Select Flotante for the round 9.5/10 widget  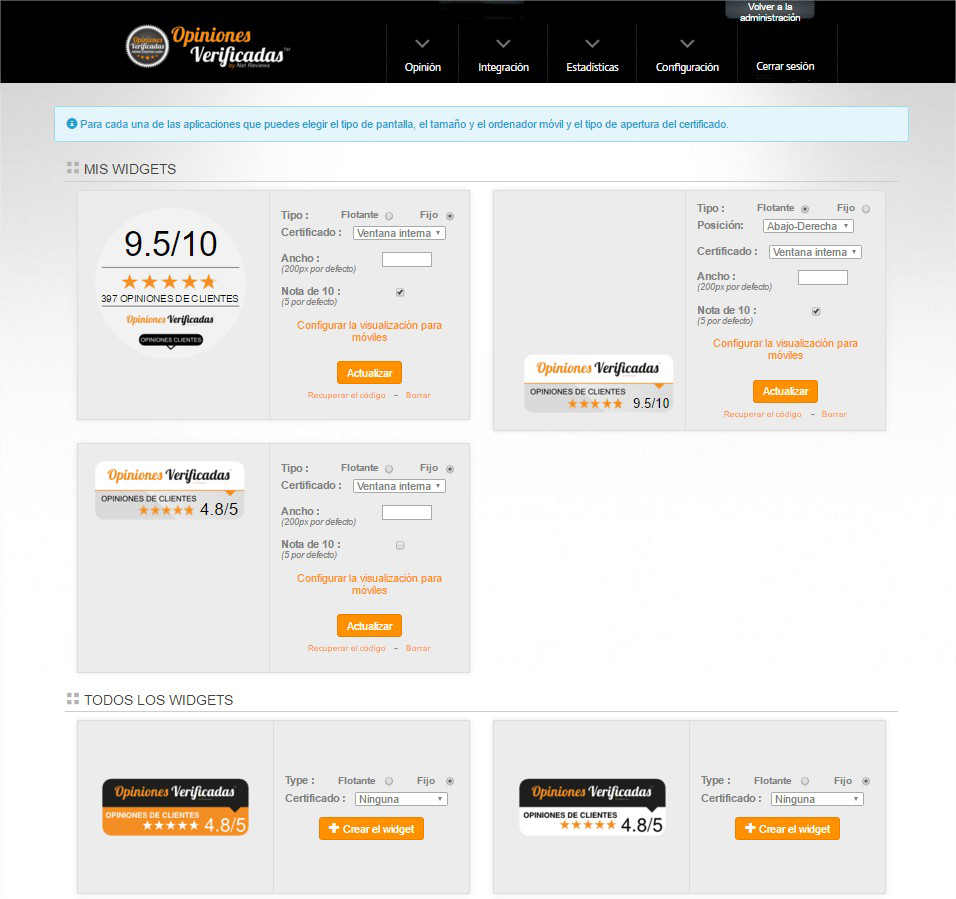389,216
